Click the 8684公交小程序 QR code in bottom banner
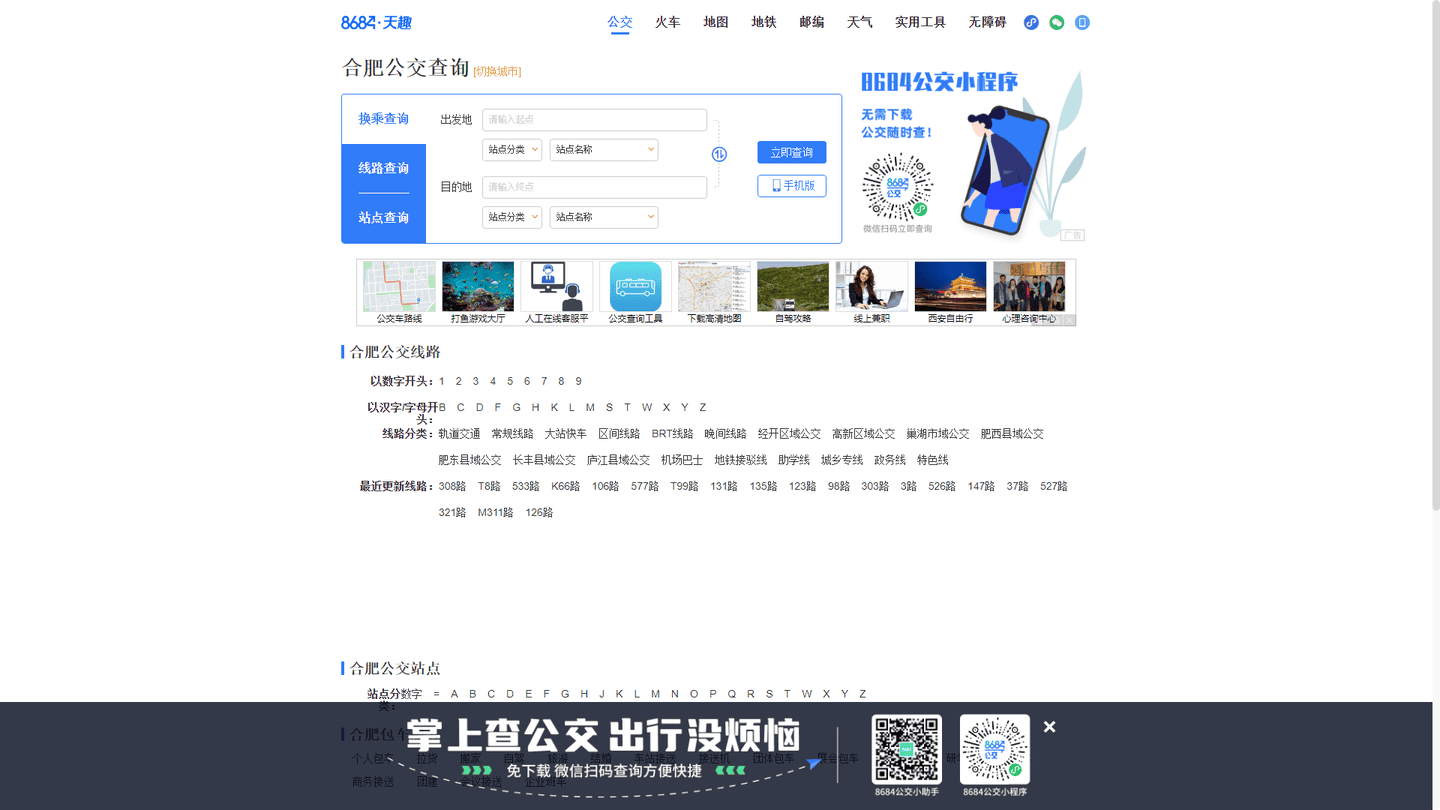The height and width of the screenshot is (810, 1440). [995, 749]
